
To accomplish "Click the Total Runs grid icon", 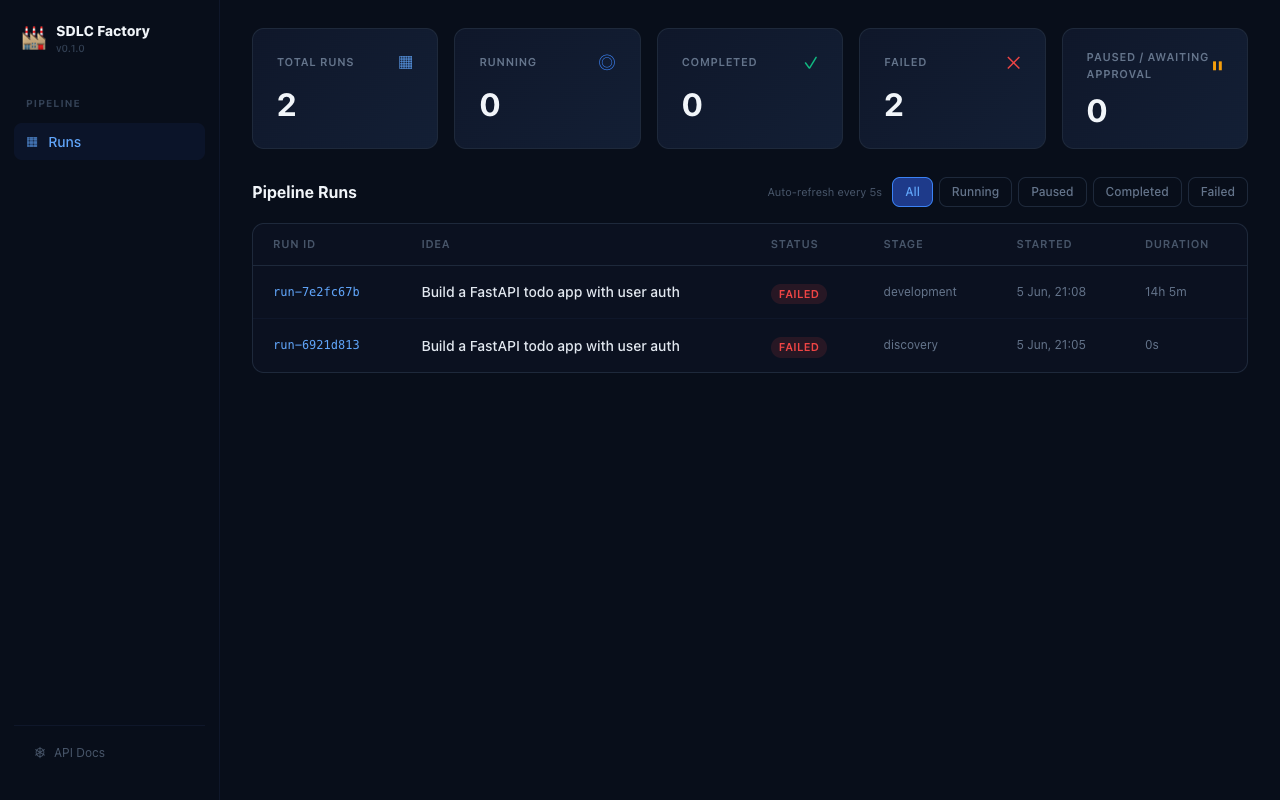I will [405, 62].
